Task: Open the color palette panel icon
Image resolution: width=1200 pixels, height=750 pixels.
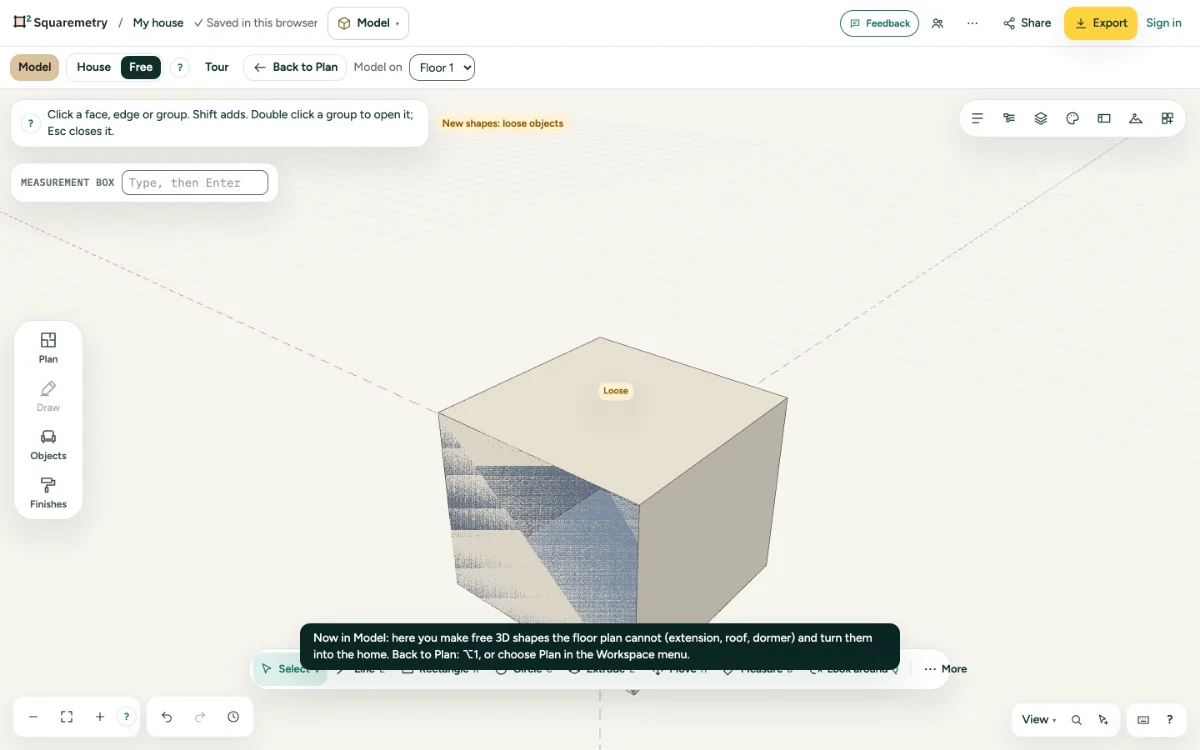Action: pyautogui.click(x=1072, y=118)
